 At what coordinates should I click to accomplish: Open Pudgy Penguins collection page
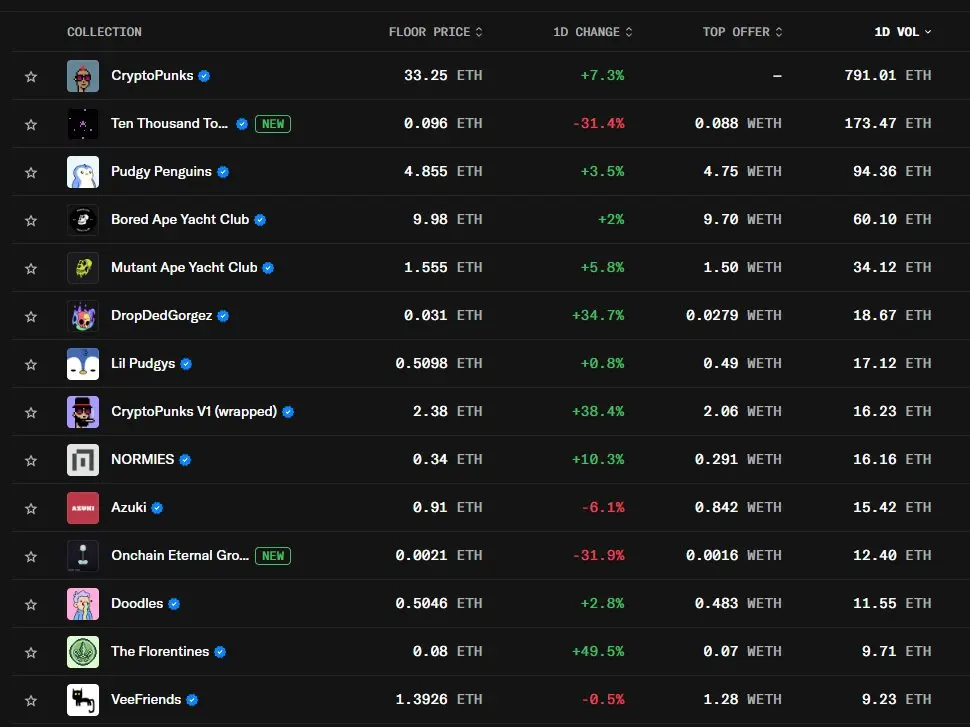pyautogui.click(x=161, y=171)
